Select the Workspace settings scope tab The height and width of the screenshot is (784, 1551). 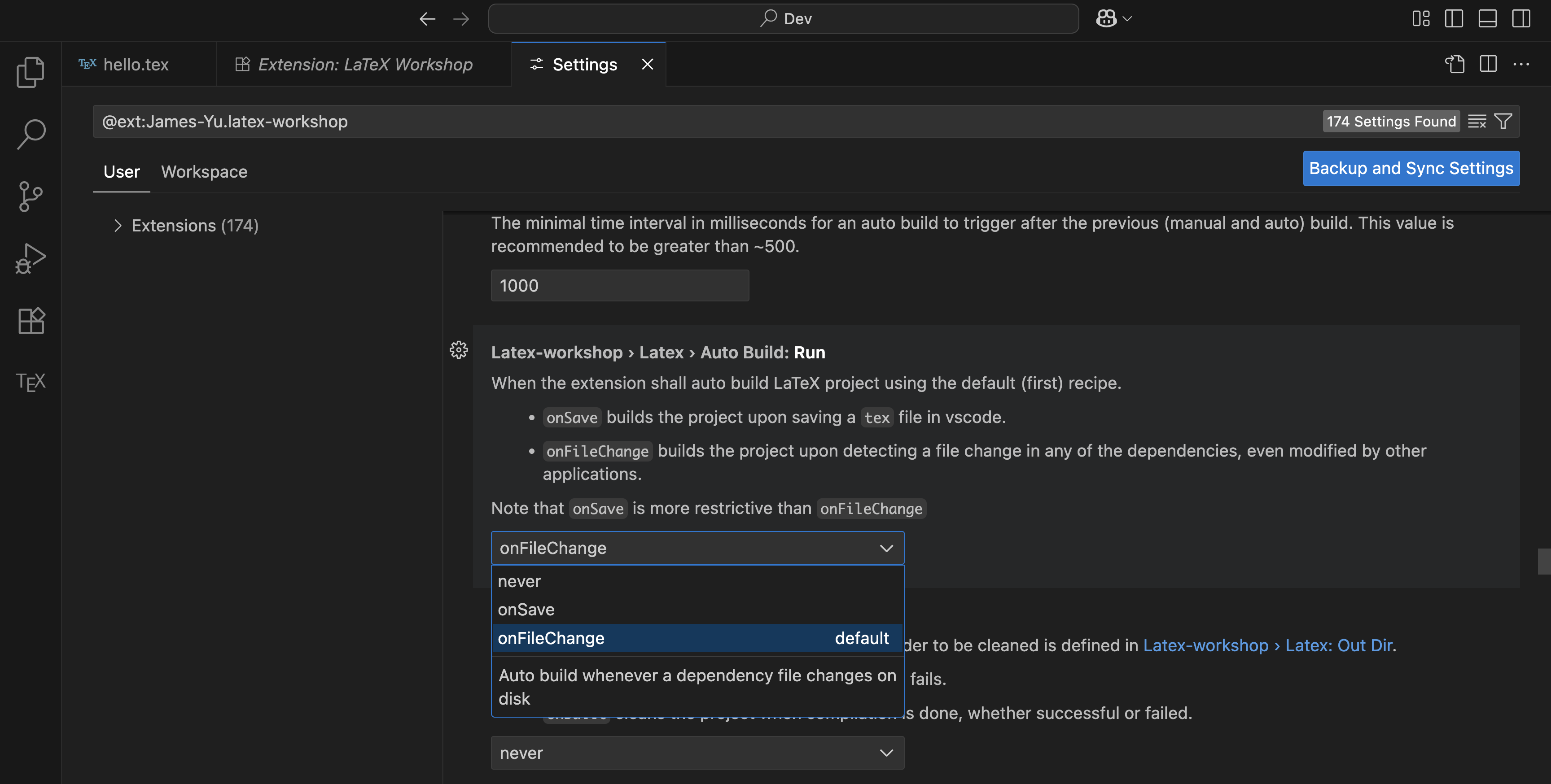tap(204, 172)
